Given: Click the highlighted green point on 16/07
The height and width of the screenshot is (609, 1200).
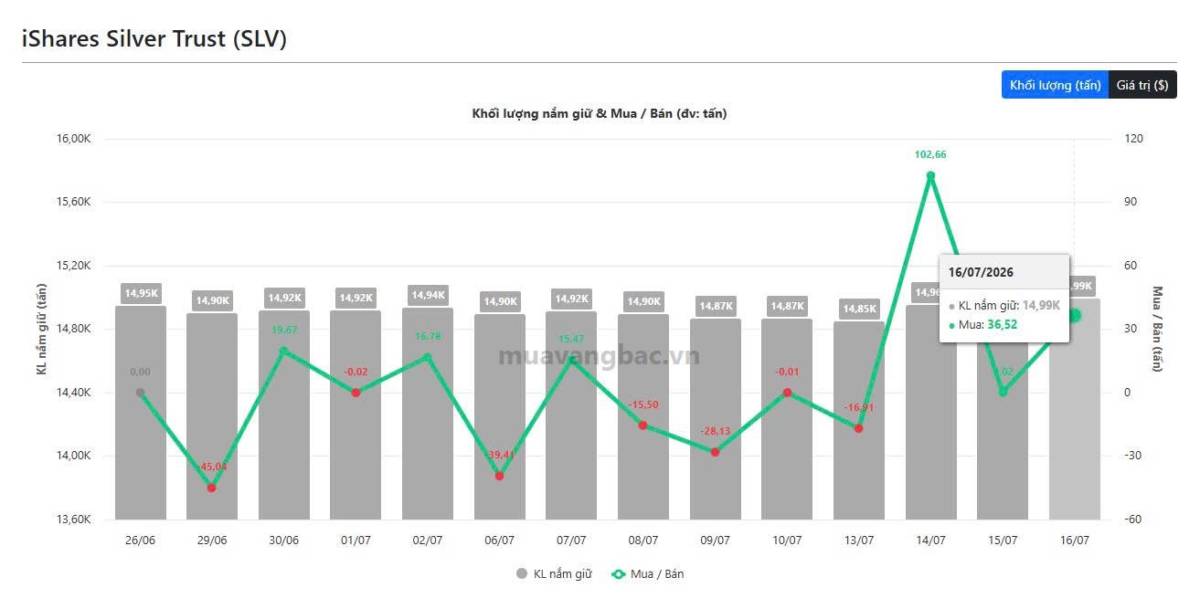Looking at the screenshot, I should point(1074,316).
